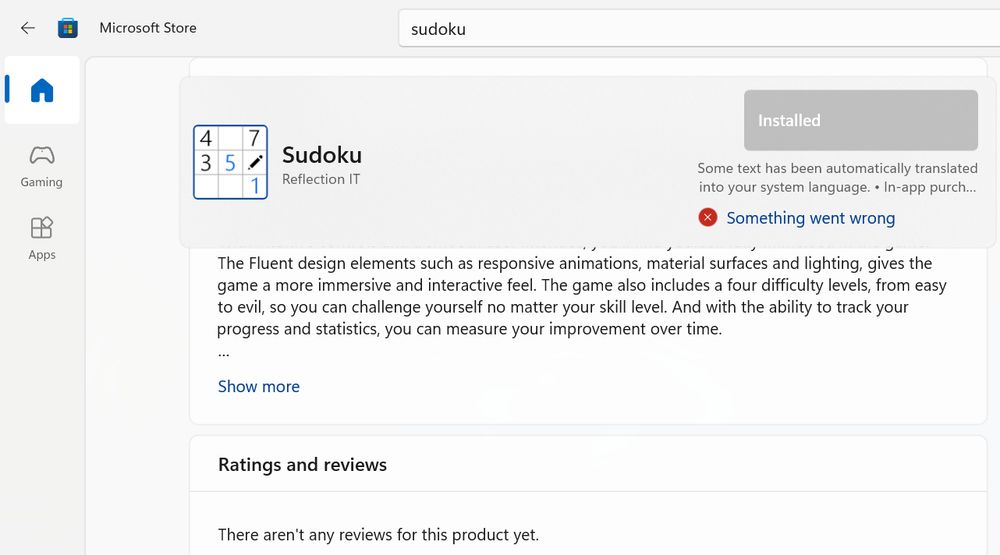Open the Home page icon in sidebar
This screenshot has width=1000, height=555.
(42, 91)
